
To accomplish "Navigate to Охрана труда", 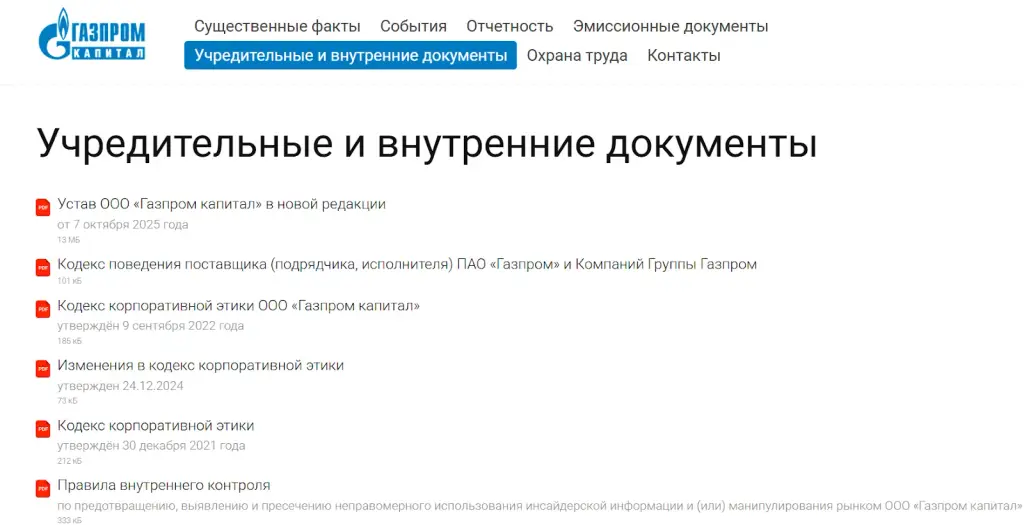I will (577, 56).
